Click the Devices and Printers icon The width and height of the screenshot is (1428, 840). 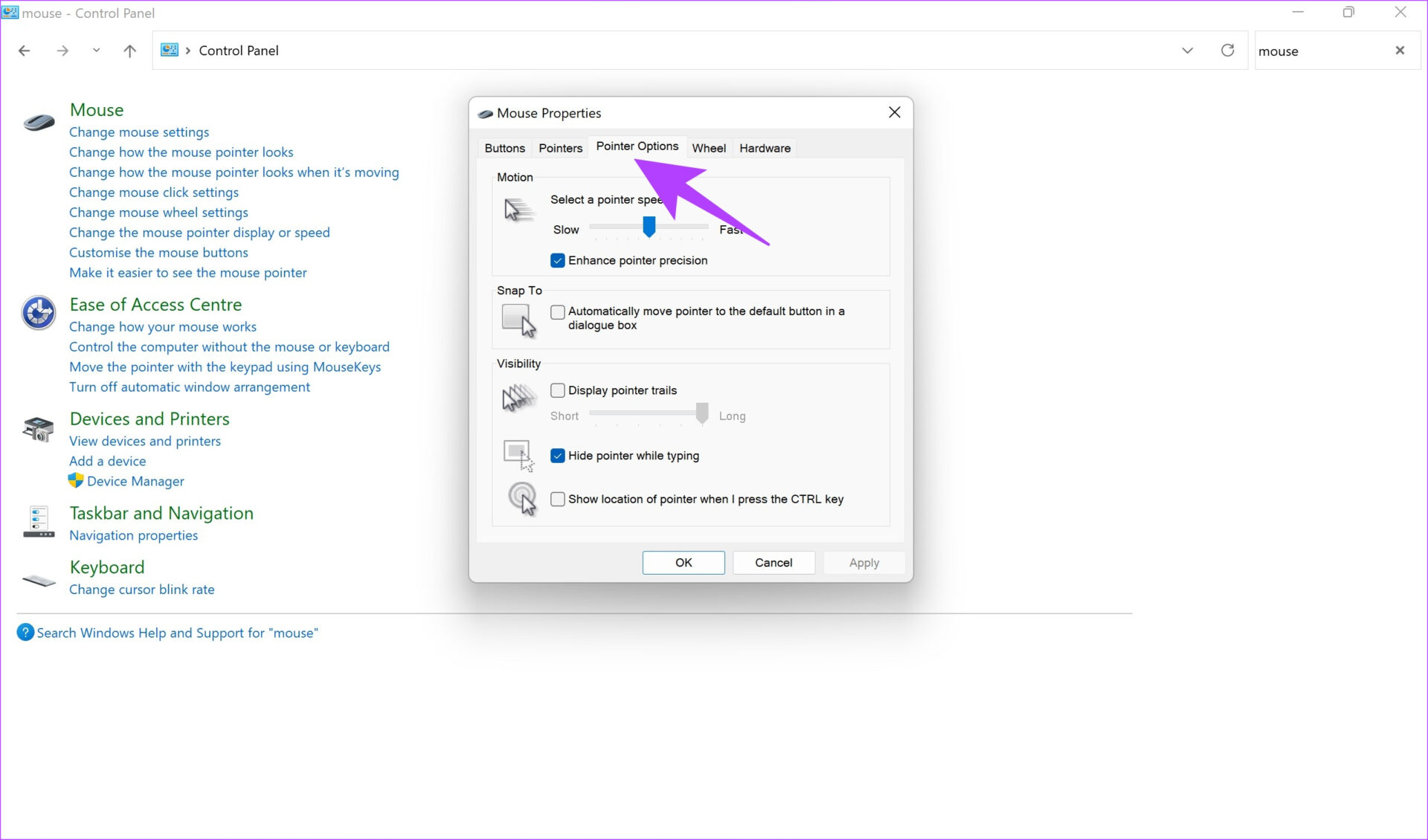tap(39, 429)
